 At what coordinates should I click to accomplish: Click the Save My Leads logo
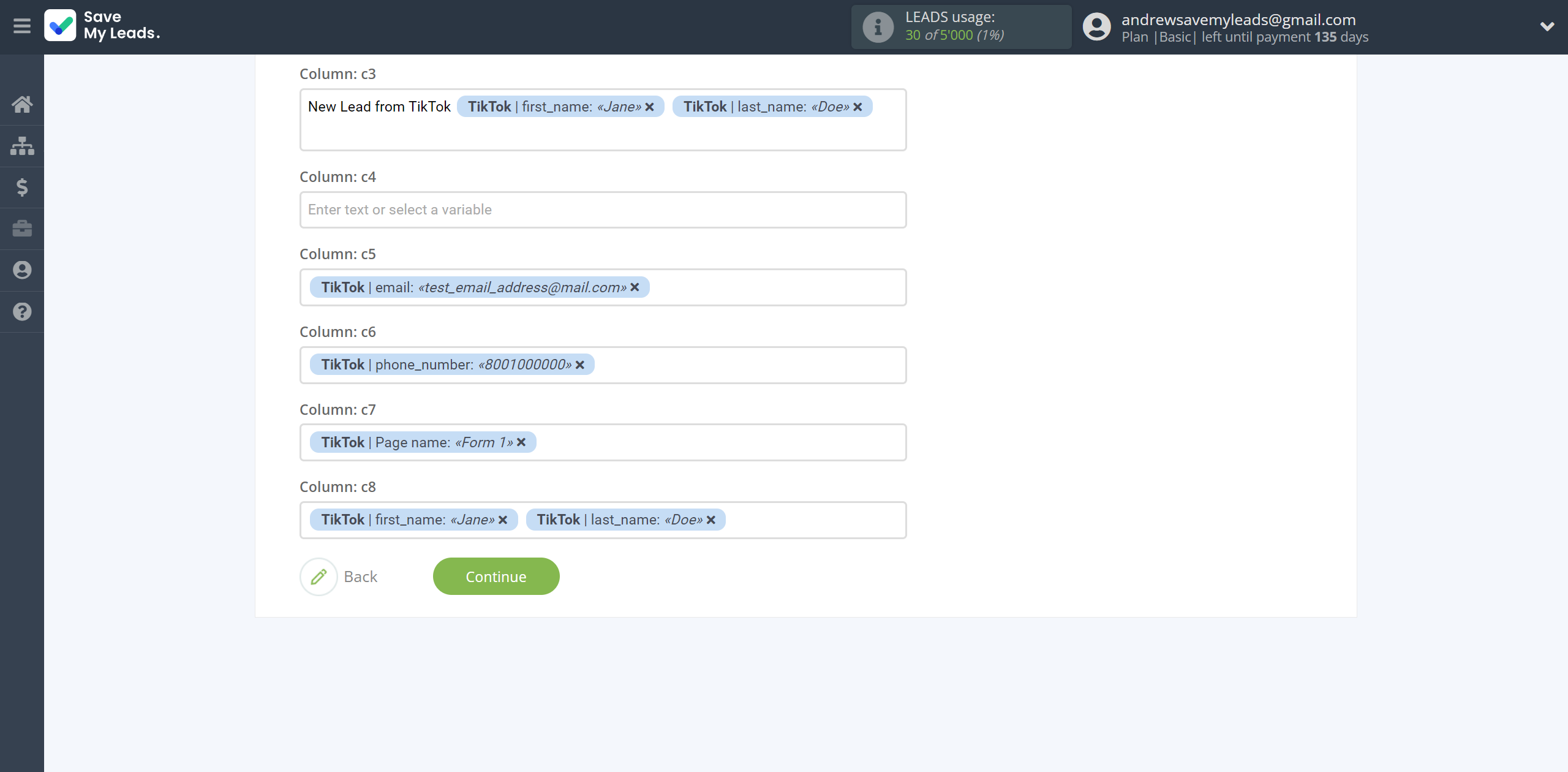(102, 26)
